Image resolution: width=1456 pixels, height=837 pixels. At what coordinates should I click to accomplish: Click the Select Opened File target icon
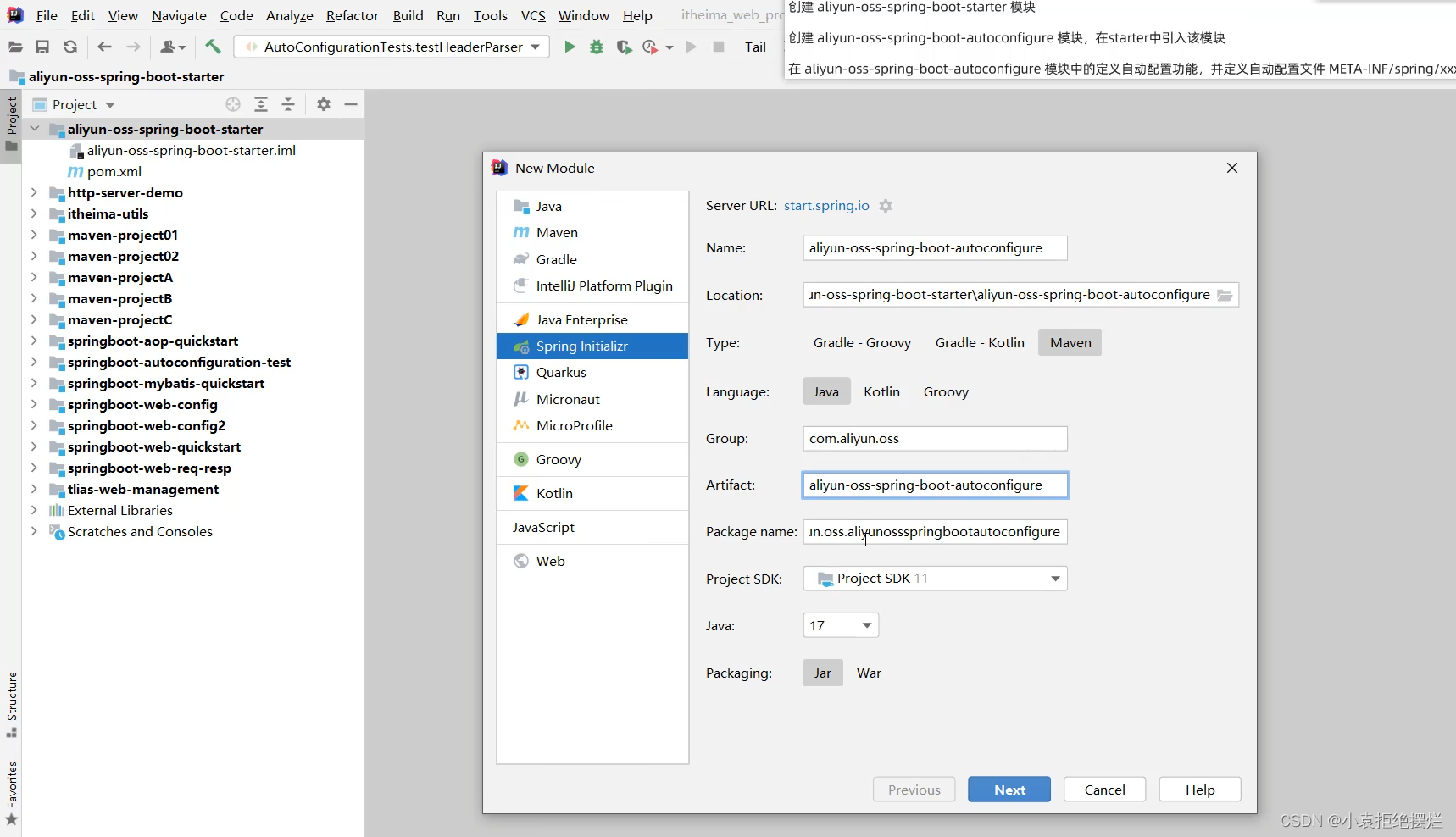[x=233, y=104]
